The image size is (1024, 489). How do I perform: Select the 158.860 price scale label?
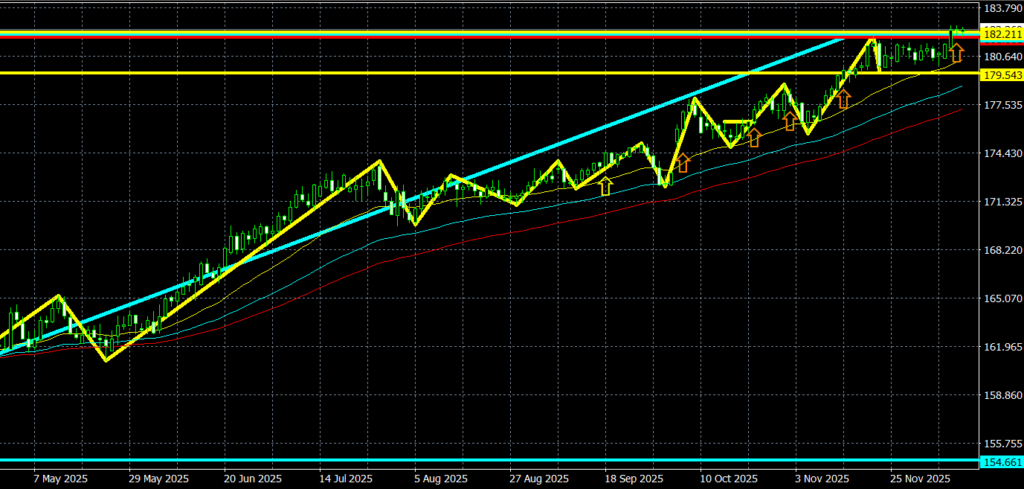click(x=1000, y=395)
